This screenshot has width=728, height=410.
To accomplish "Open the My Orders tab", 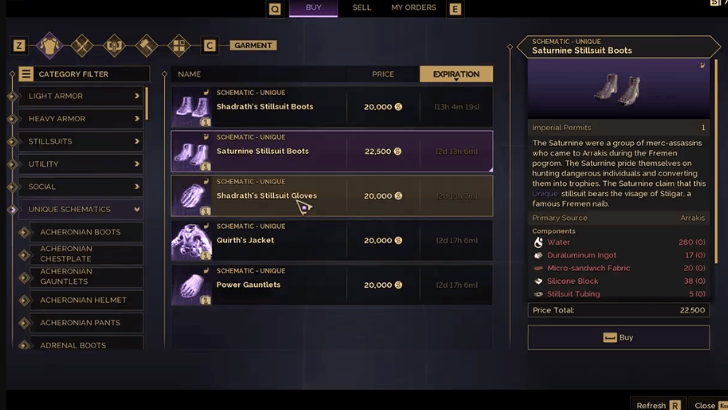I will [413, 7].
